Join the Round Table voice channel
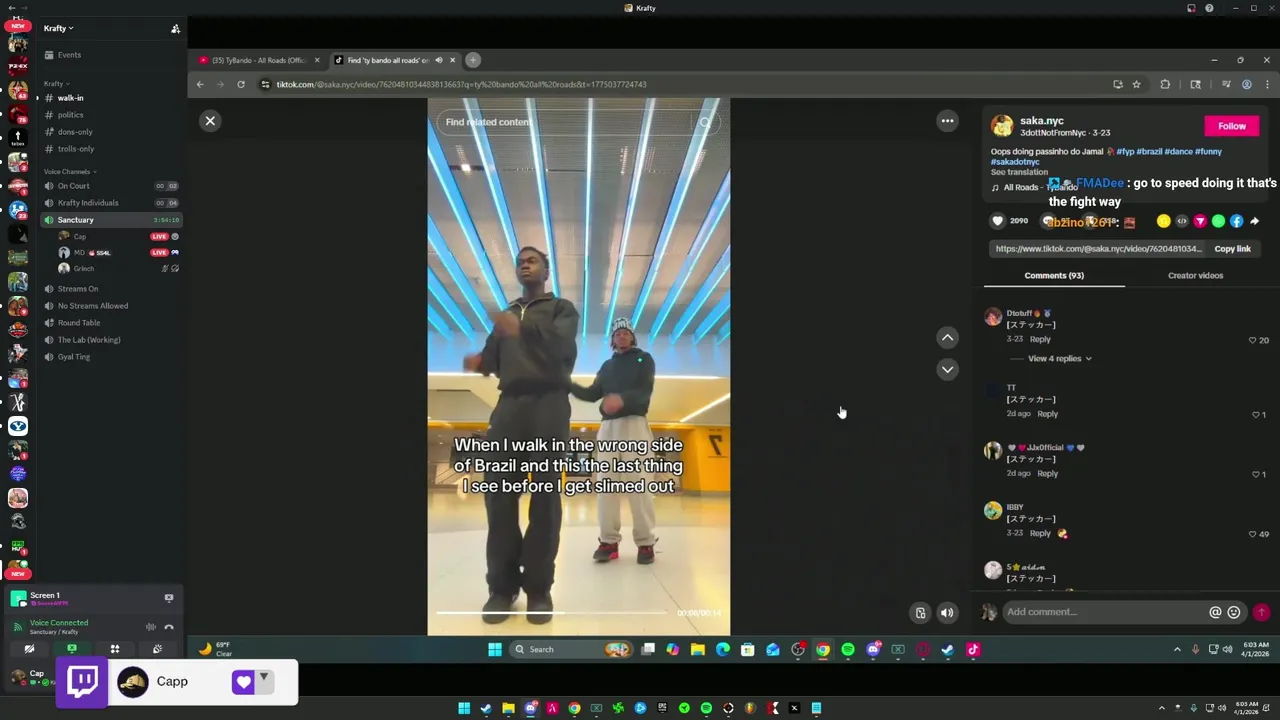 [110, 323]
